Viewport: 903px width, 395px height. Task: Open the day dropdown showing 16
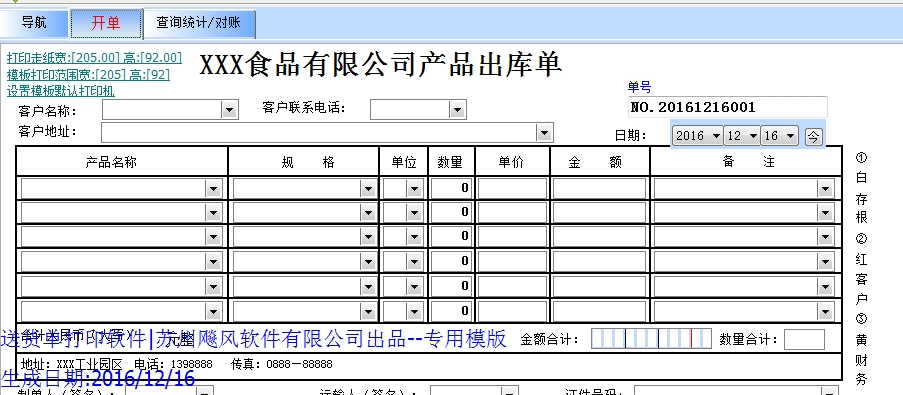[779, 136]
